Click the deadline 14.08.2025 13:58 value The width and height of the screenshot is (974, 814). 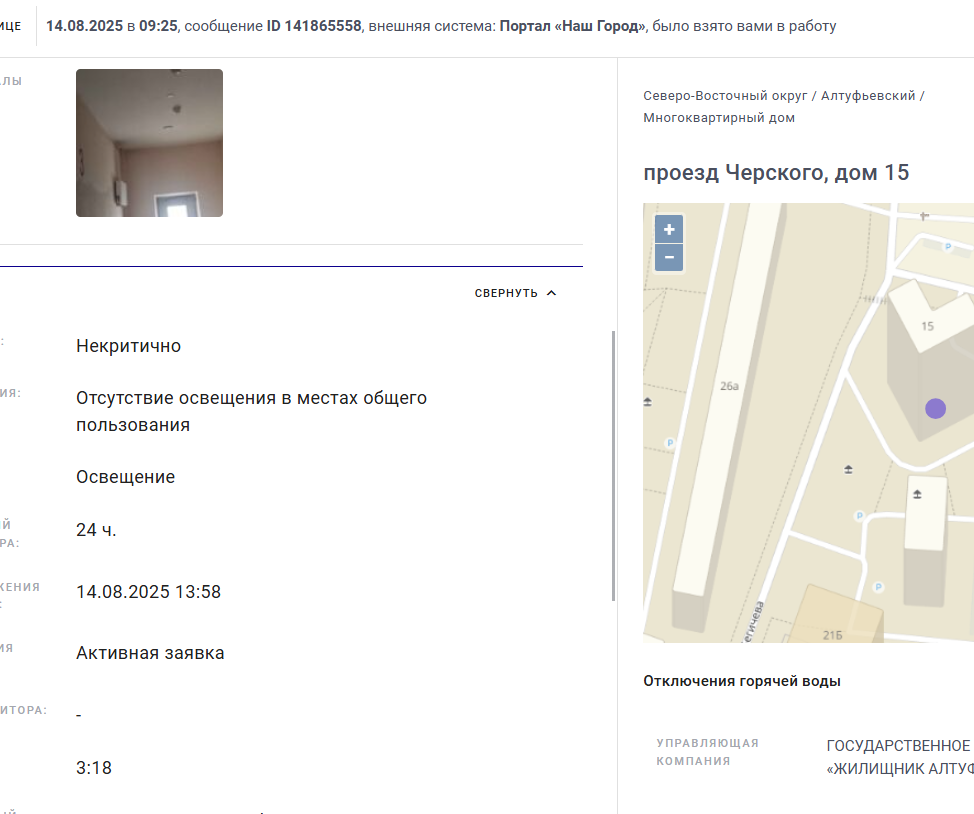tap(148, 592)
